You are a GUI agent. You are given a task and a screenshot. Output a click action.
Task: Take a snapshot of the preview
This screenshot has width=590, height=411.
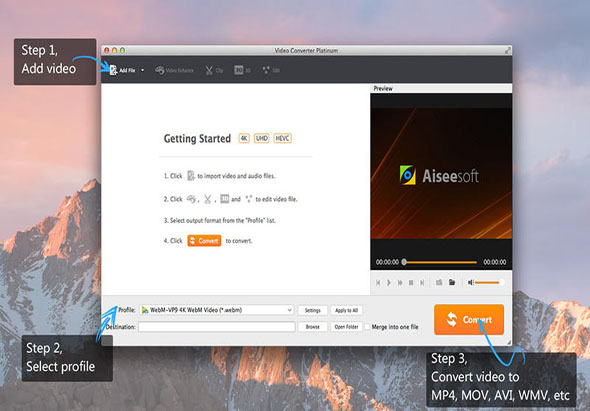(x=439, y=282)
